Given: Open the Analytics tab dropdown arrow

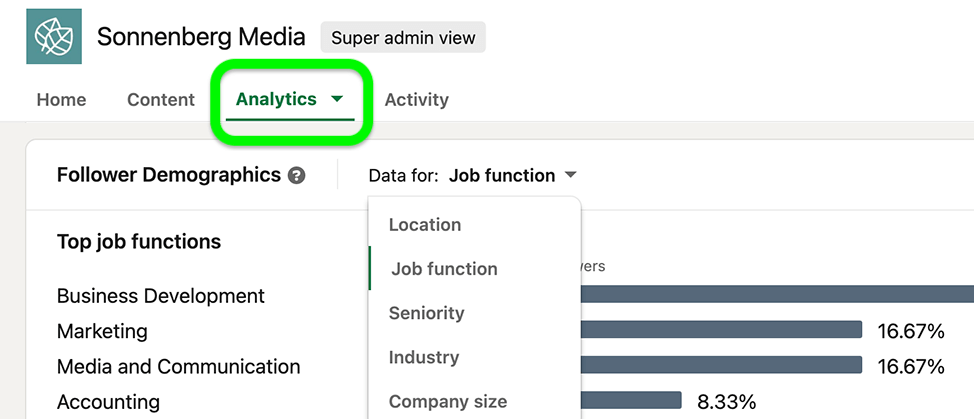Looking at the screenshot, I should click(337, 99).
